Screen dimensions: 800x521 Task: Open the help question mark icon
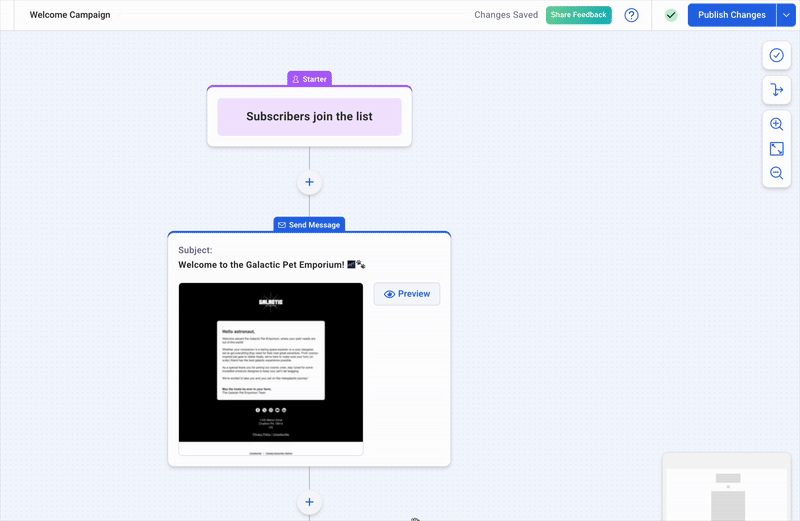[x=631, y=15]
